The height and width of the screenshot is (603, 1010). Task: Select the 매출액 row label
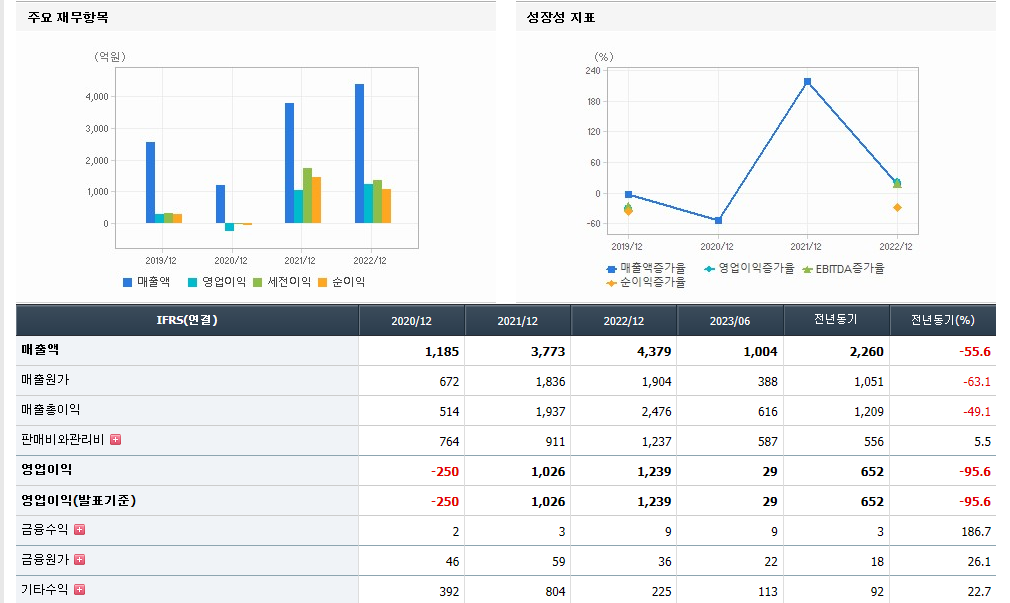point(40,350)
